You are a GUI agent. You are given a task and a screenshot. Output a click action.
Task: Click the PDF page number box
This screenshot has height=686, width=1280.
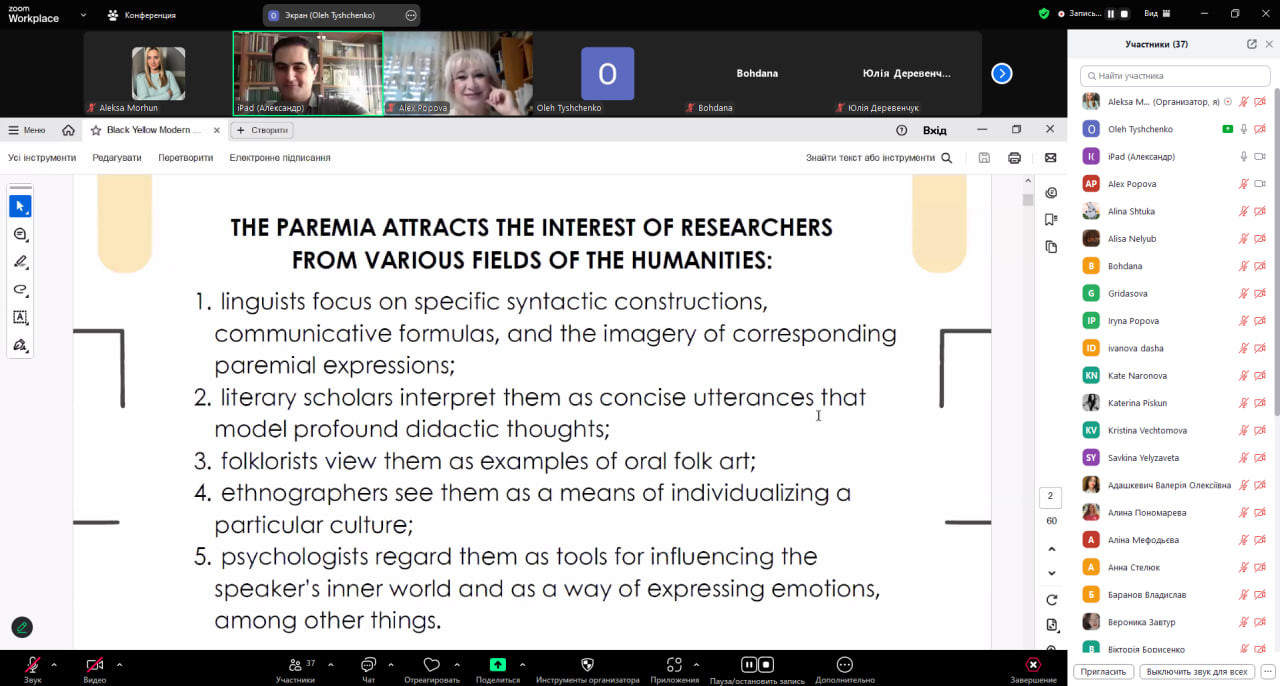tap(1051, 497)
